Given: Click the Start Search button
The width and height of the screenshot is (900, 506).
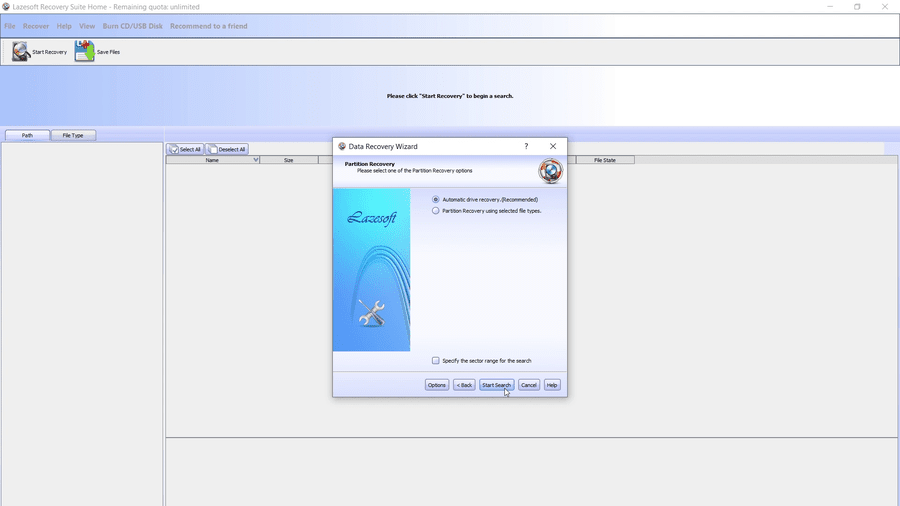Looking at the screenshot, I should [496, 385].
